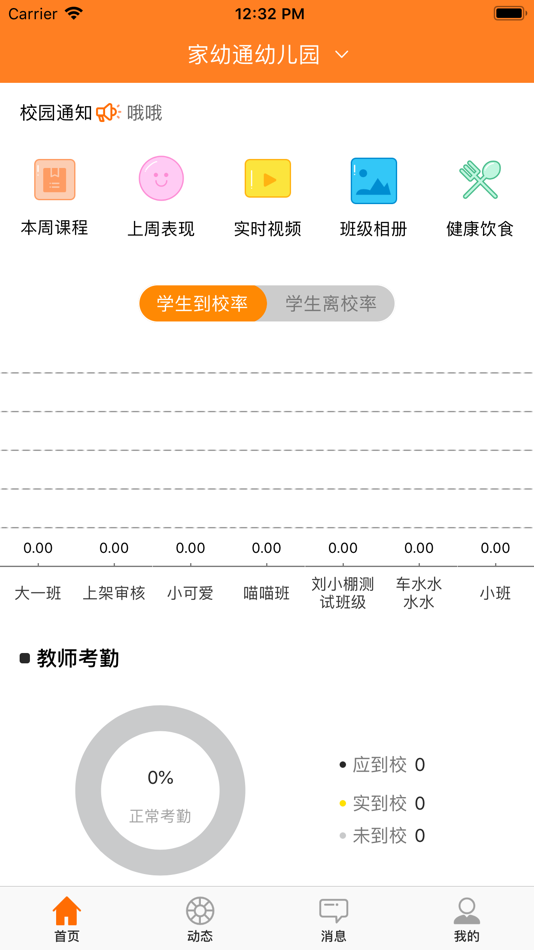Open the 班级相册 class album icon
Image resolution: width=534 pixels, height=950 pixels.
[374, 181]
